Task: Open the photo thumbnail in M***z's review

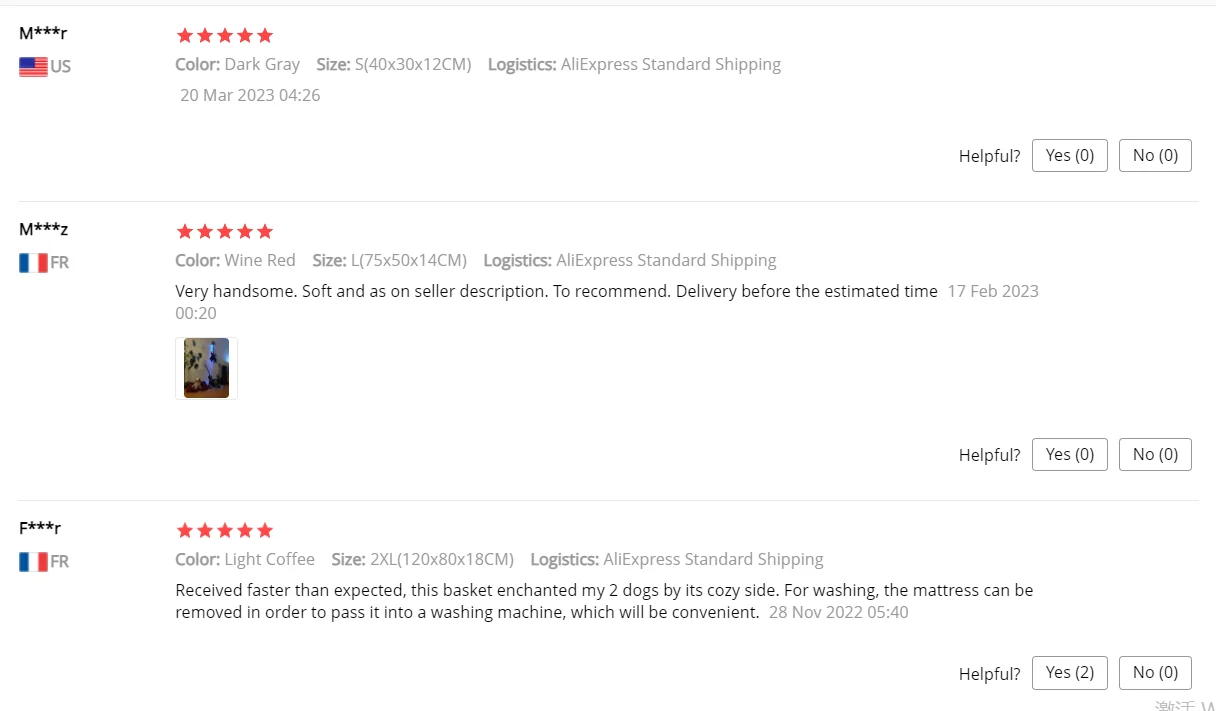Action: coord(206,368)
